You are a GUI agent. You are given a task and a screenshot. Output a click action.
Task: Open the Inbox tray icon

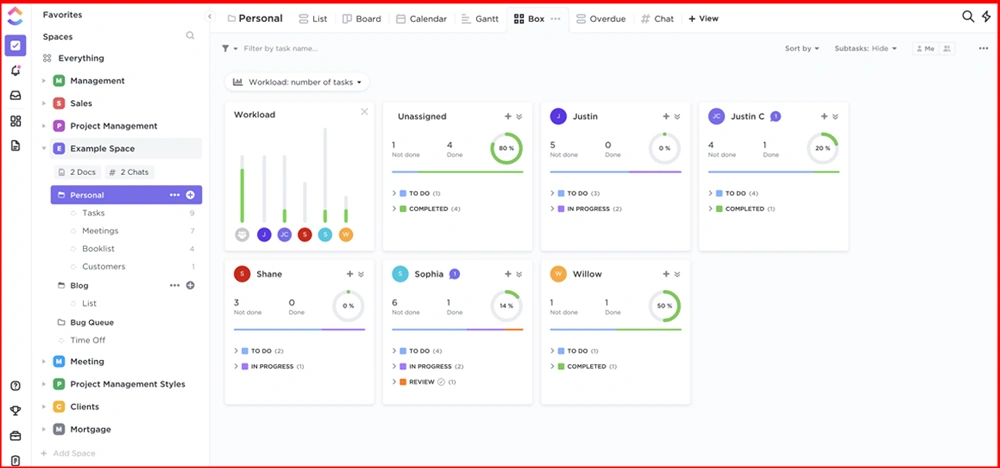(15, 96)
